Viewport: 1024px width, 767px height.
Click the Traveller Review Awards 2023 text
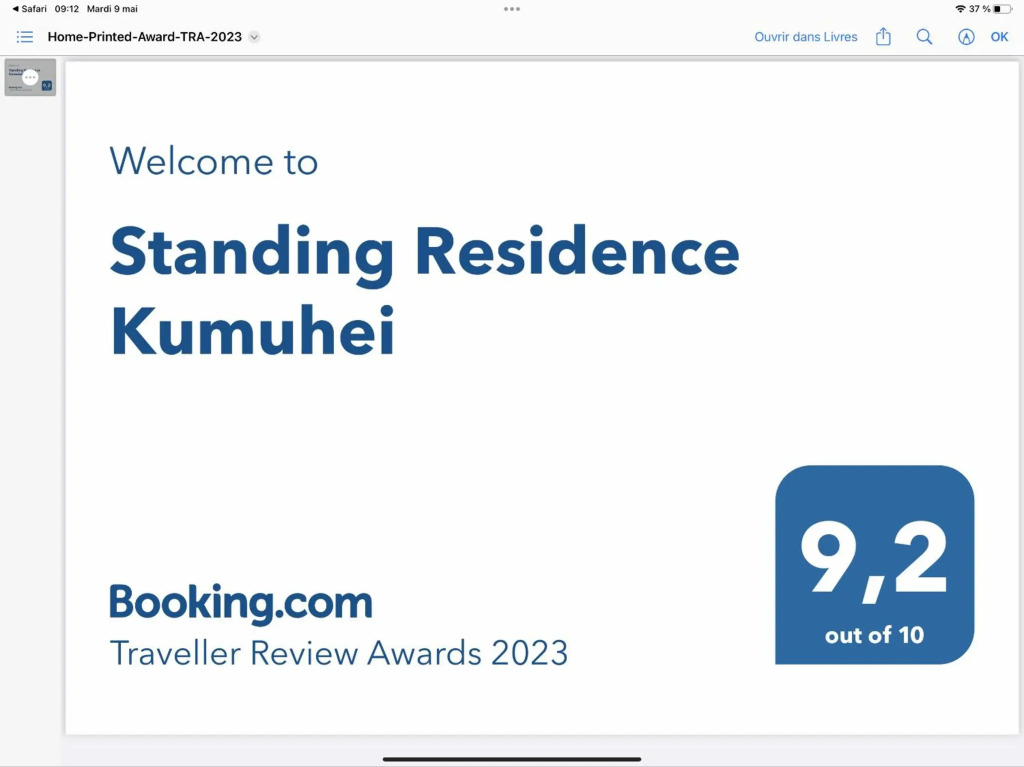click(338, 653)
